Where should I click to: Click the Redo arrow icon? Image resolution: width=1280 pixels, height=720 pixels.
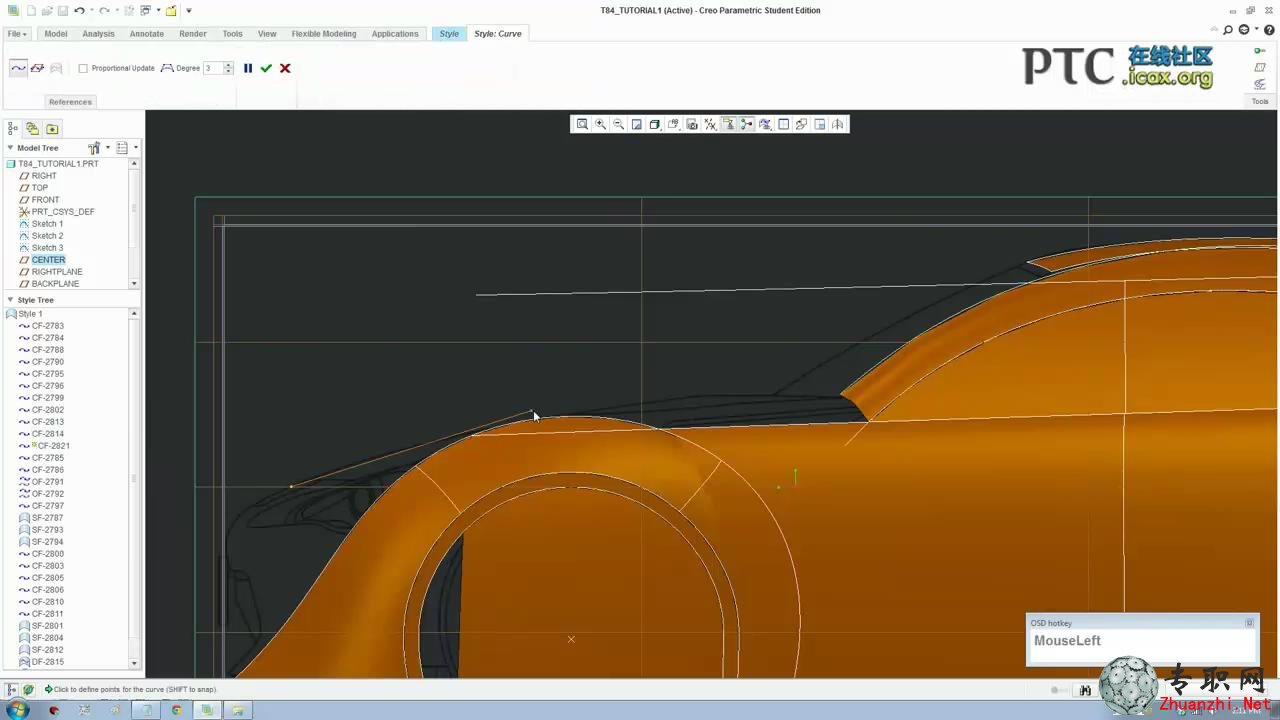click(x=104, y=10)
